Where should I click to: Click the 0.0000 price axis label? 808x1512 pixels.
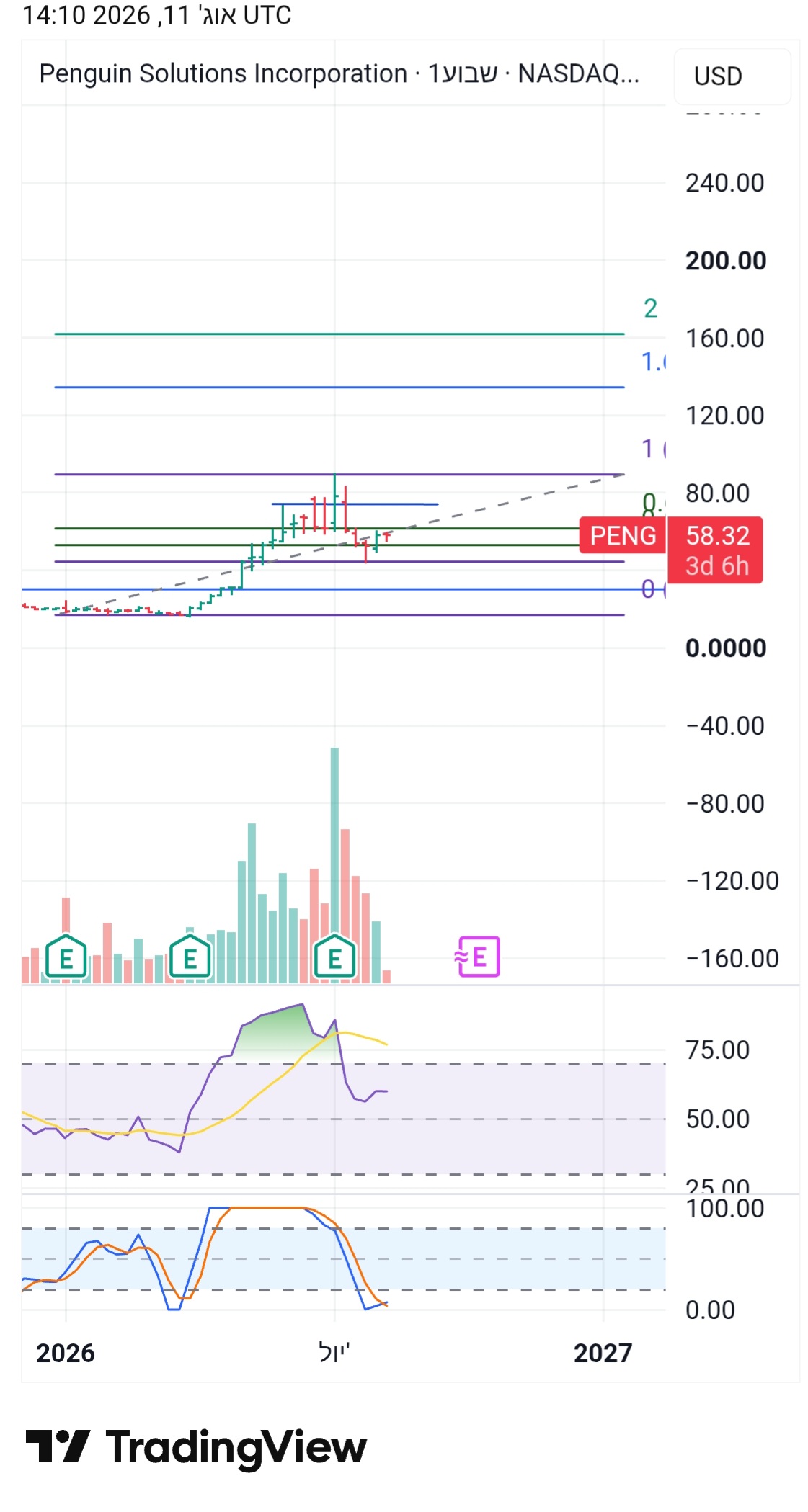tap(726, 648)
